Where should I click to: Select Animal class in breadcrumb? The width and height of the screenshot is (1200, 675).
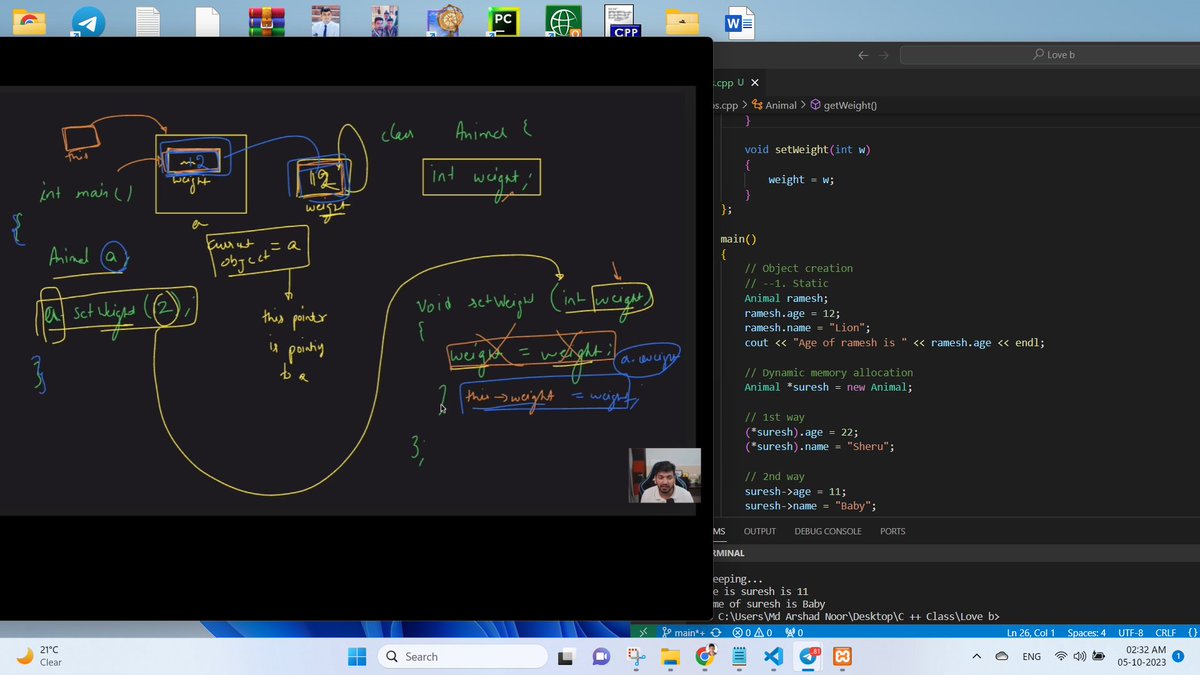774,105
